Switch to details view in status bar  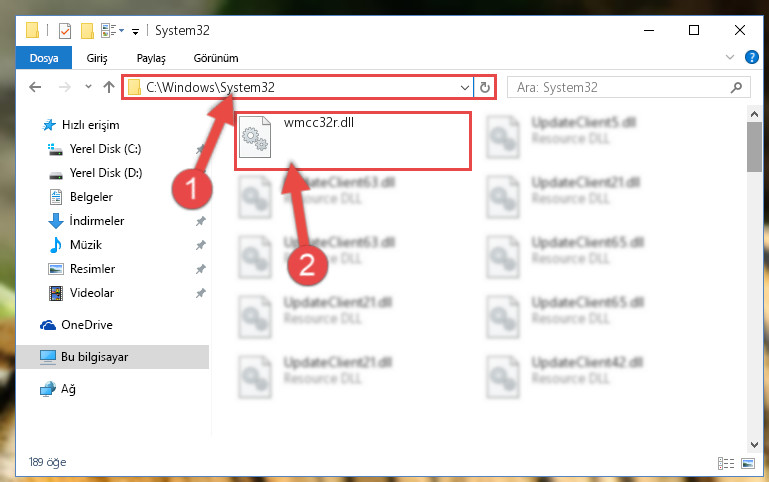pyautogui.click(x=725, y=463)
